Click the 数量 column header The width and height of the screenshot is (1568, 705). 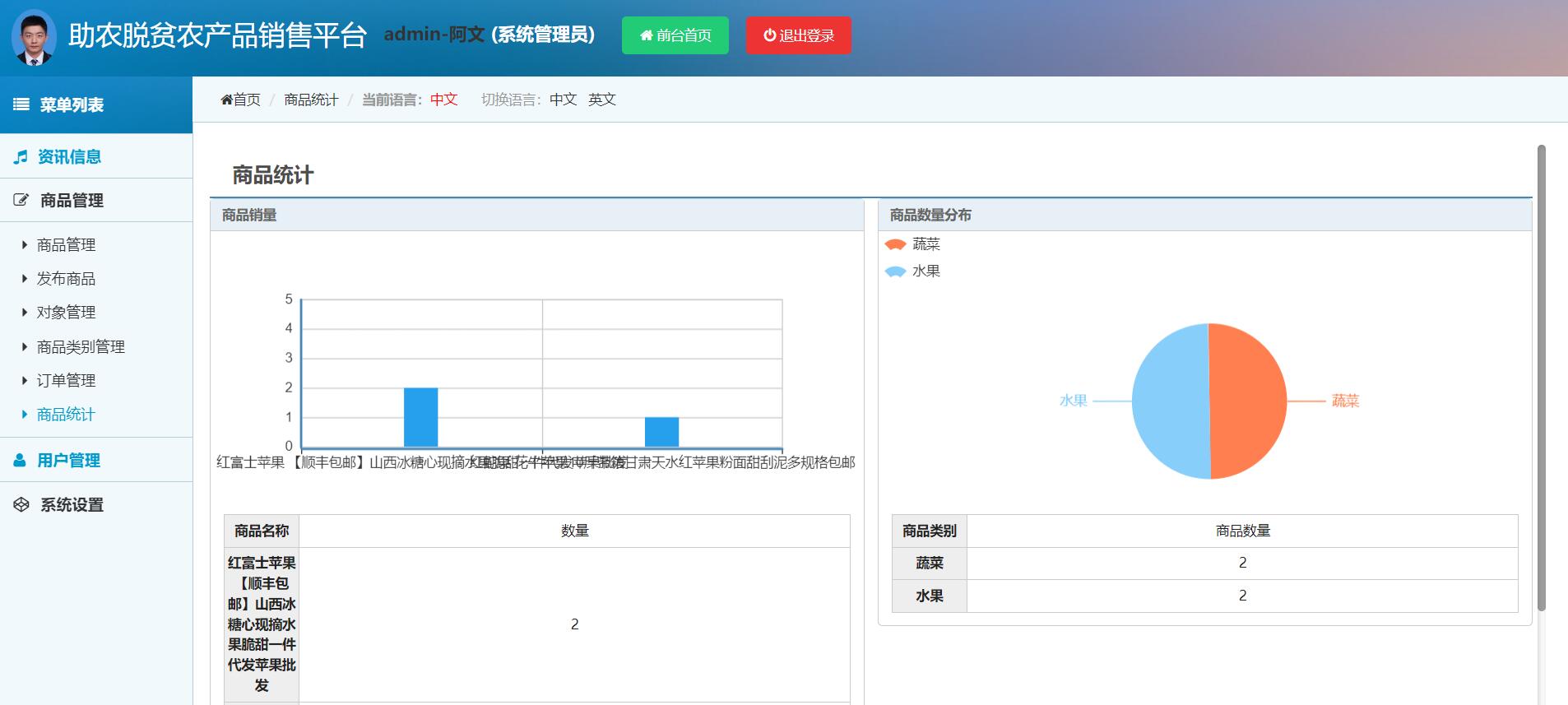[x=574, y=531]
